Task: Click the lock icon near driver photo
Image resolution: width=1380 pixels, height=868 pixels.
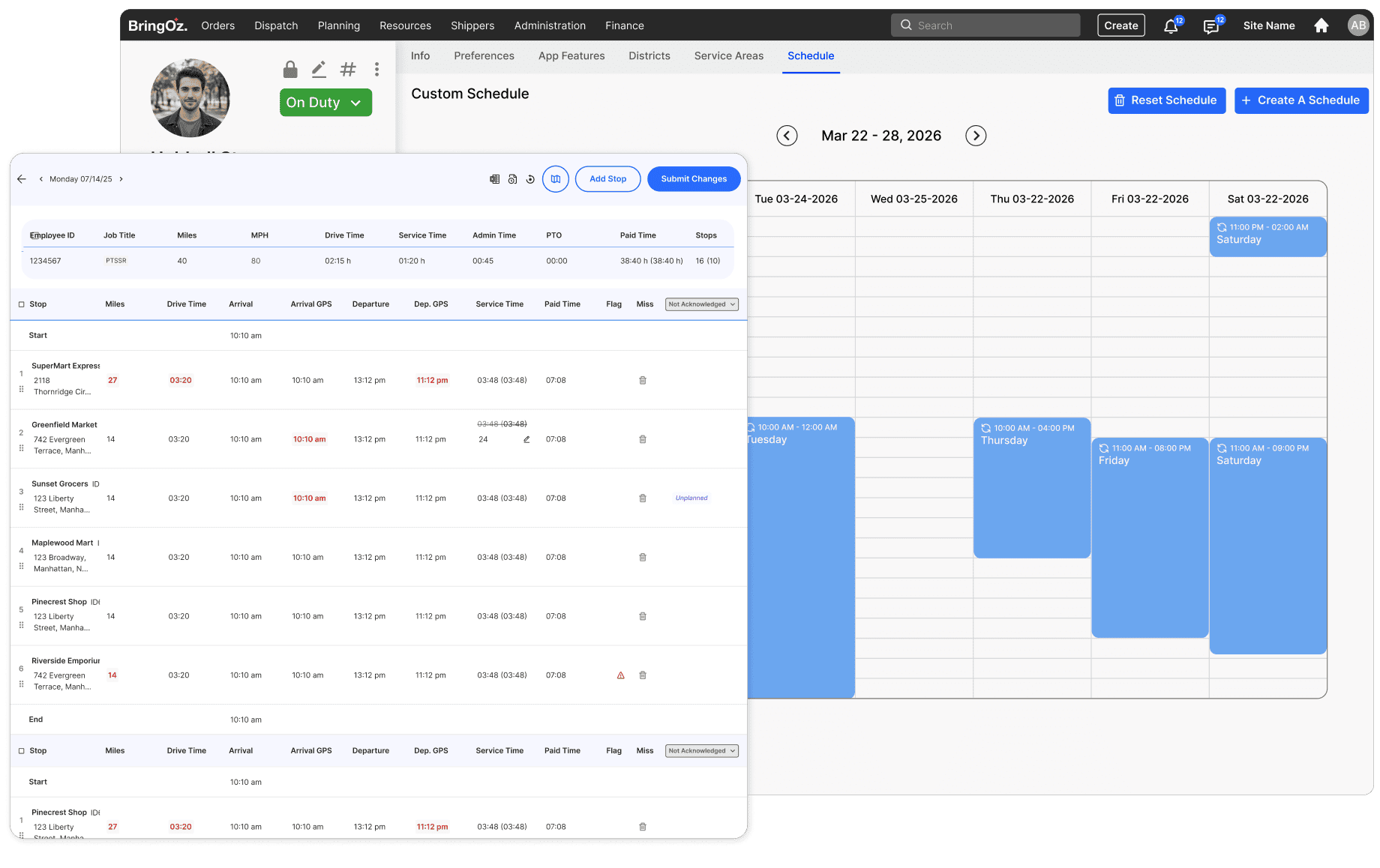Action: point(290,70)
